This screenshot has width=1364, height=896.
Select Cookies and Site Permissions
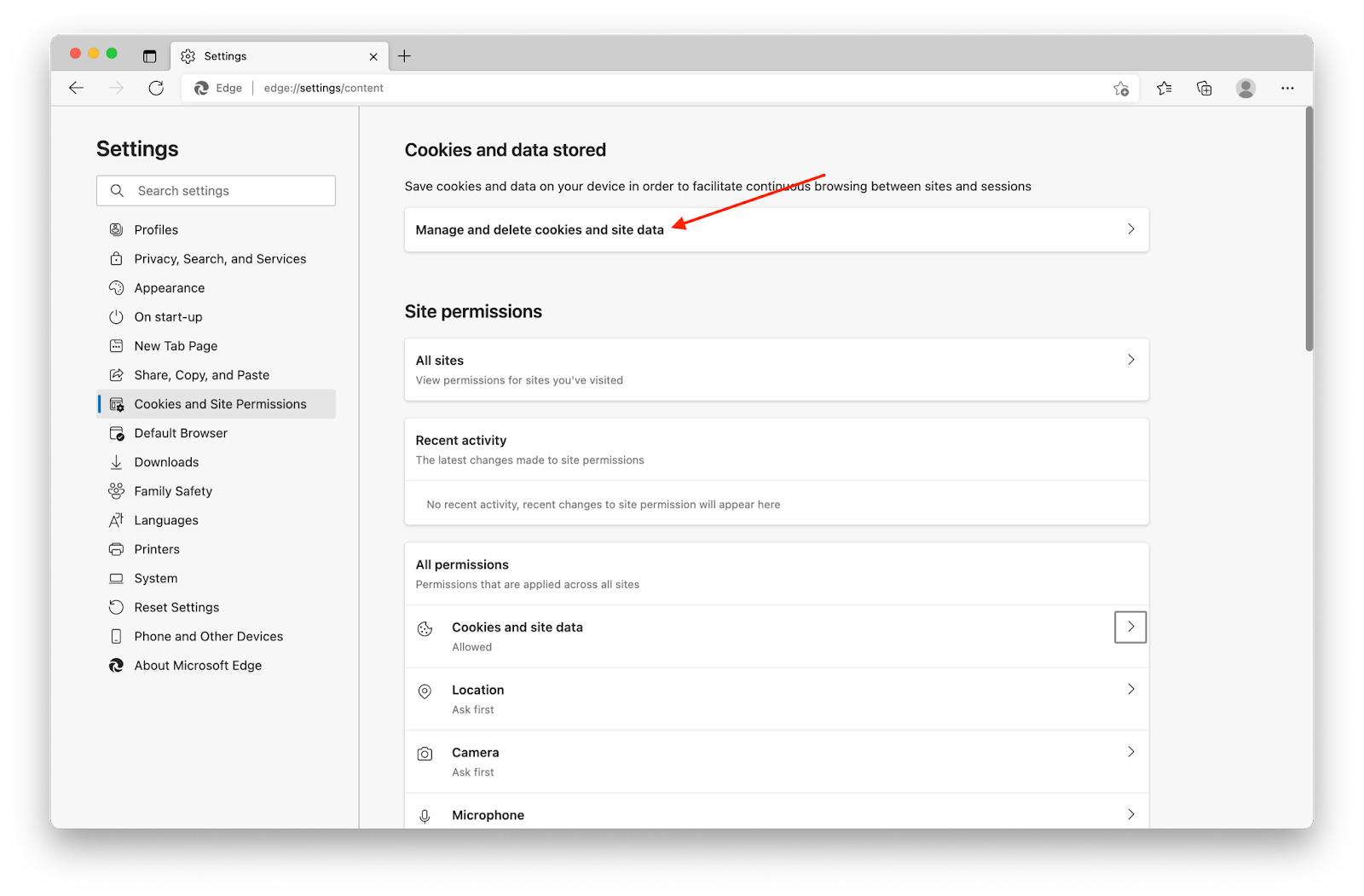pyautogui.click(x=216, y=404)
